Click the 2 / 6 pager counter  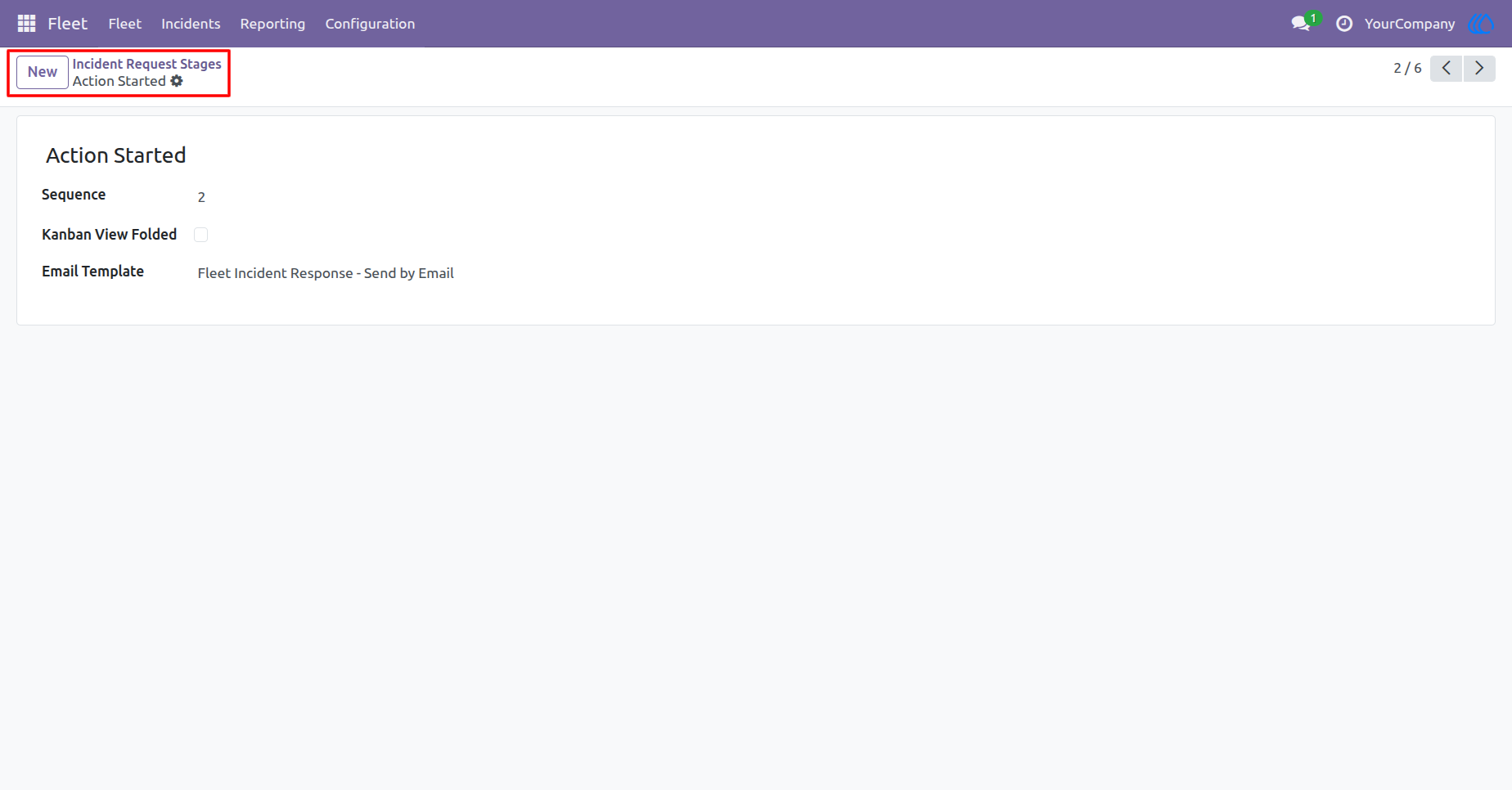coord(1407,69)
